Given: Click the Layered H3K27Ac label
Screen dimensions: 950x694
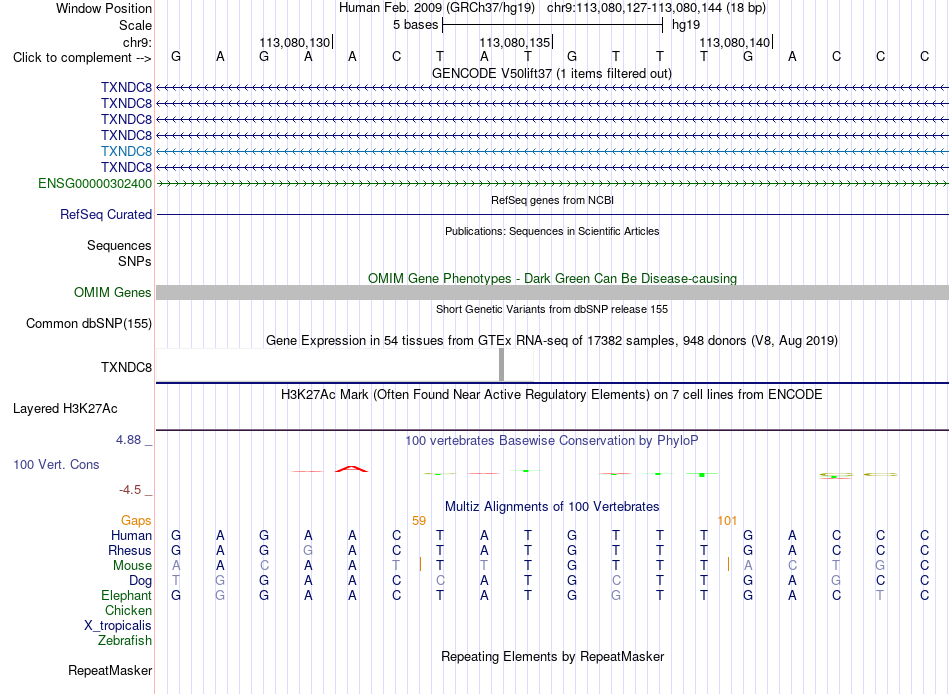Looking at the screenshot, I should point(65,409).
